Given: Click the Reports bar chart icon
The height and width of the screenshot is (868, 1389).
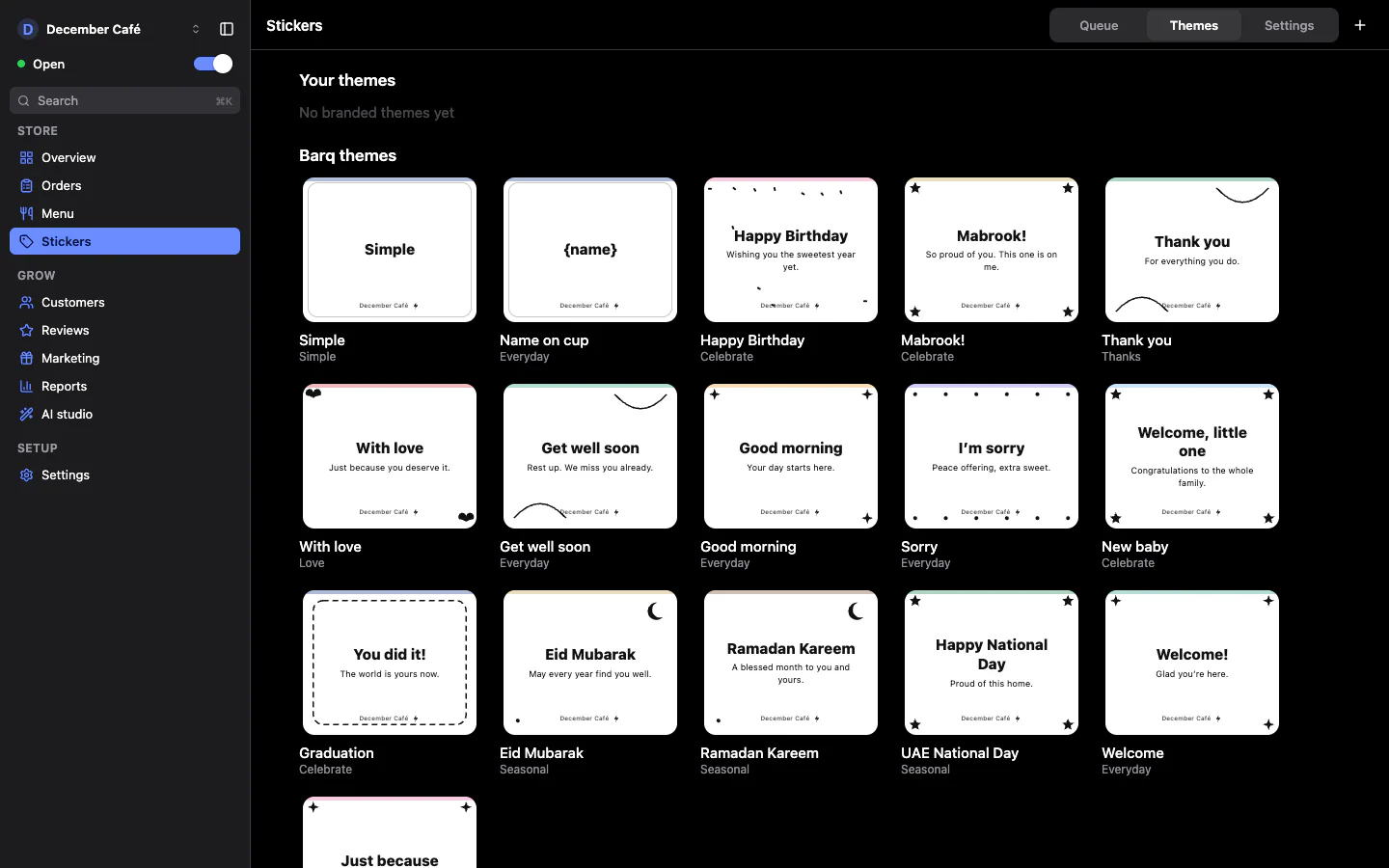Looking at the screenshot, I should [26, 386].
